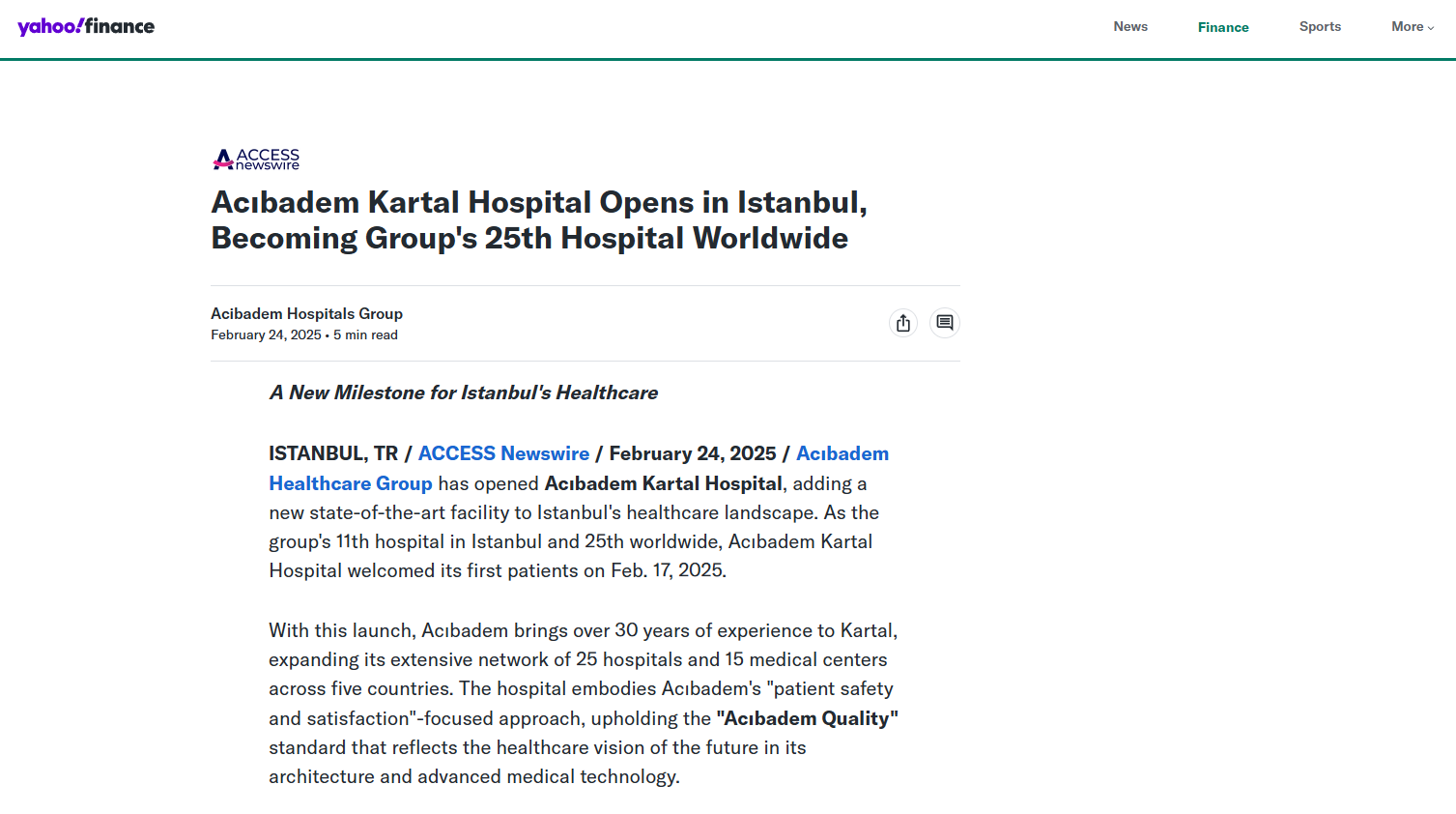Click the bold 'Acıbadem Kartal Hospital' text
Image resolution: width=1456 pixels, height=814 pixels.
coord(664,483)
